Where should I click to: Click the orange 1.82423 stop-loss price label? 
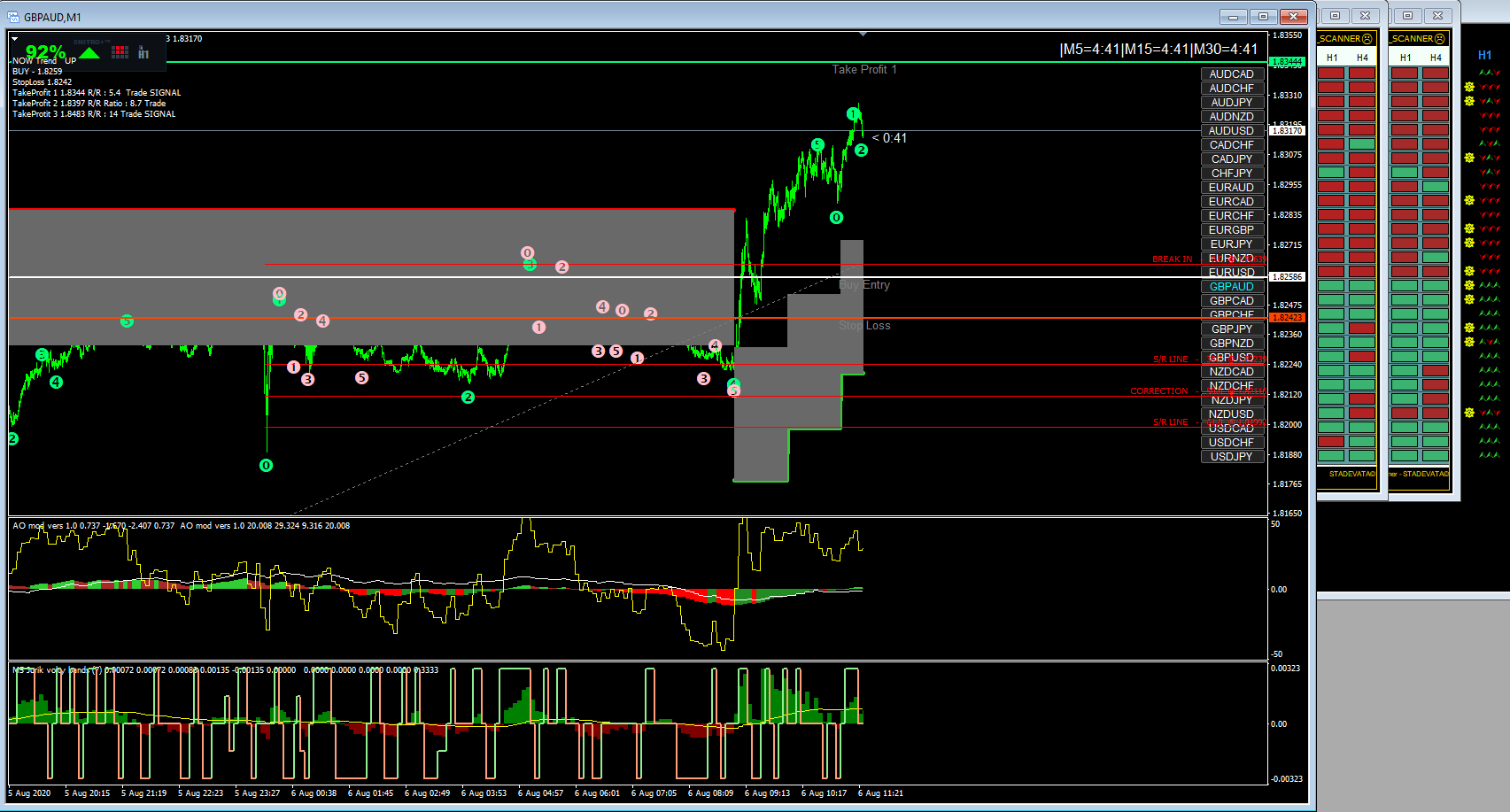pos(1287,318)
